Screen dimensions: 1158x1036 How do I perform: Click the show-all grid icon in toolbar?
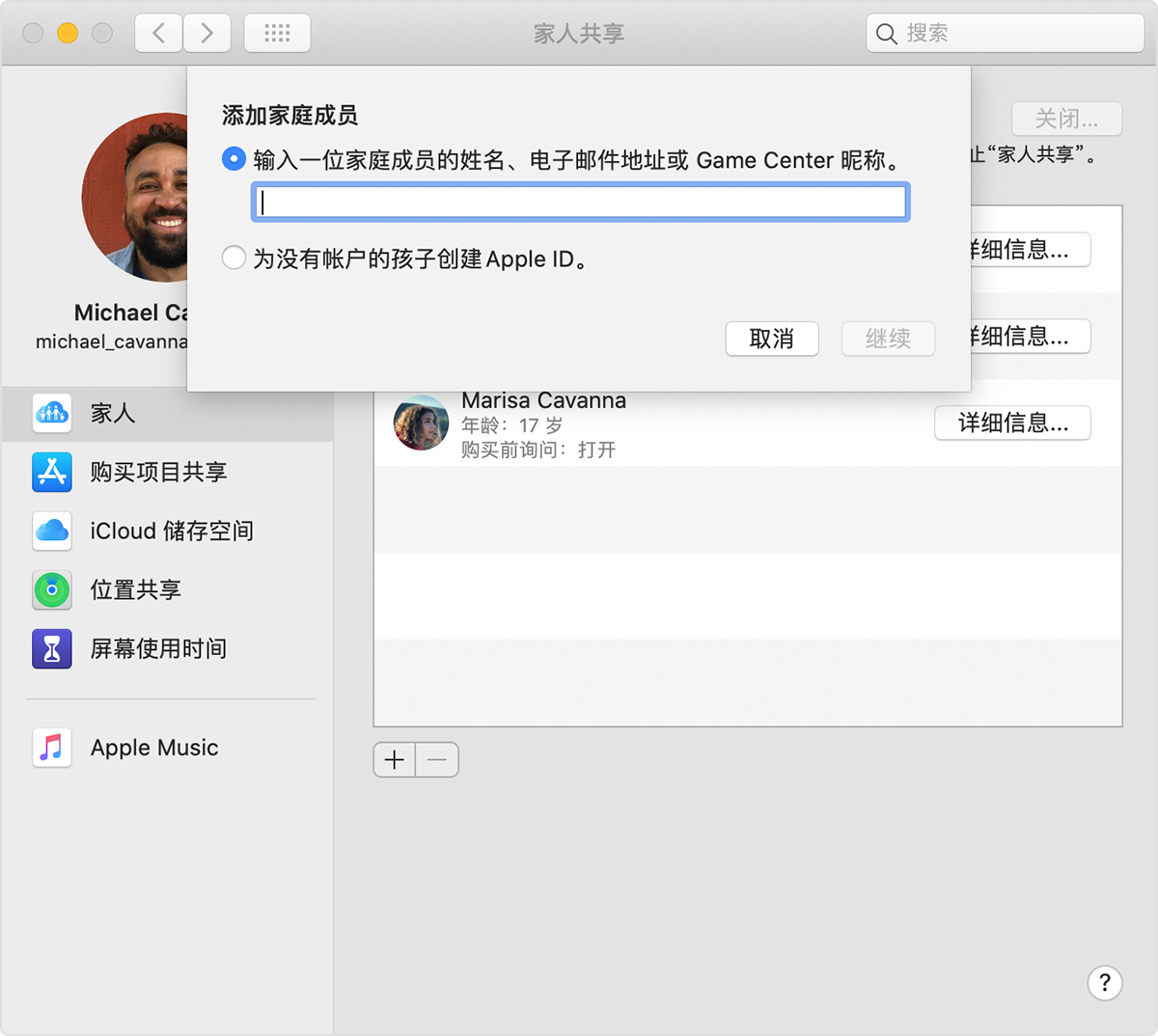coord(277,34)
